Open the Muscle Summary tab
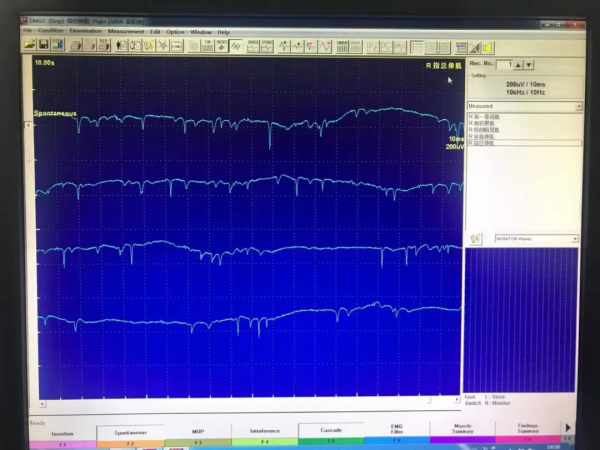600x450 pixels. [462, 435]
